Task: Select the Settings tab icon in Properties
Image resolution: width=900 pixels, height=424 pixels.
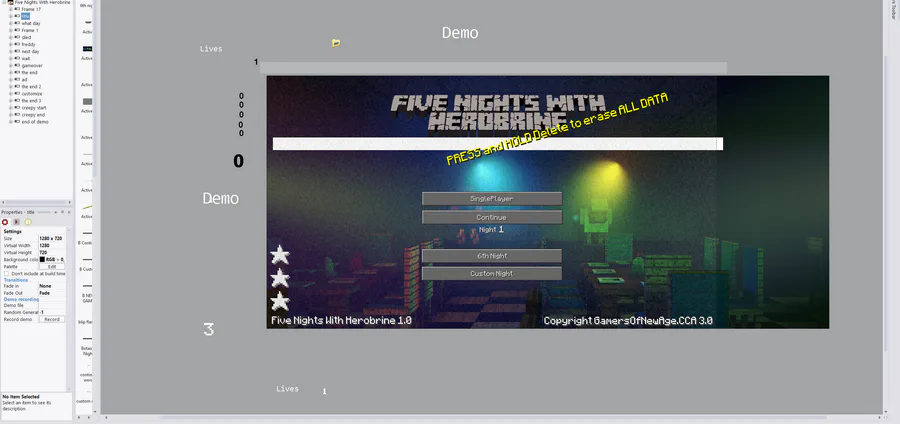Action: (5, 222)
